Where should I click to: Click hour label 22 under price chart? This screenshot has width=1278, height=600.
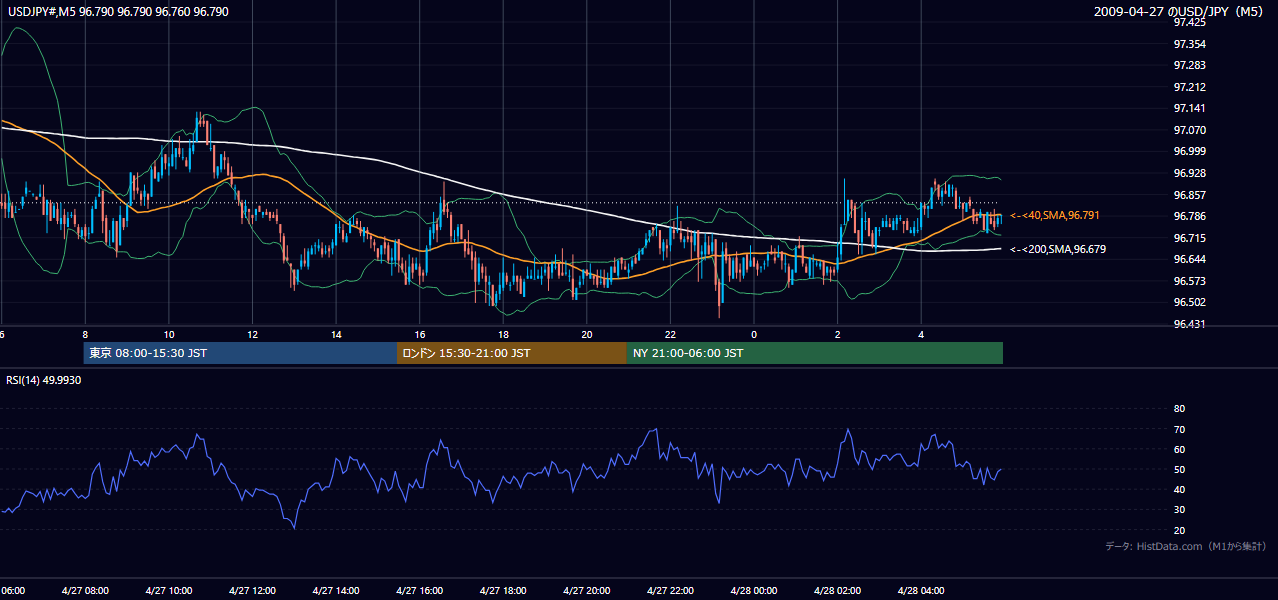670,334
